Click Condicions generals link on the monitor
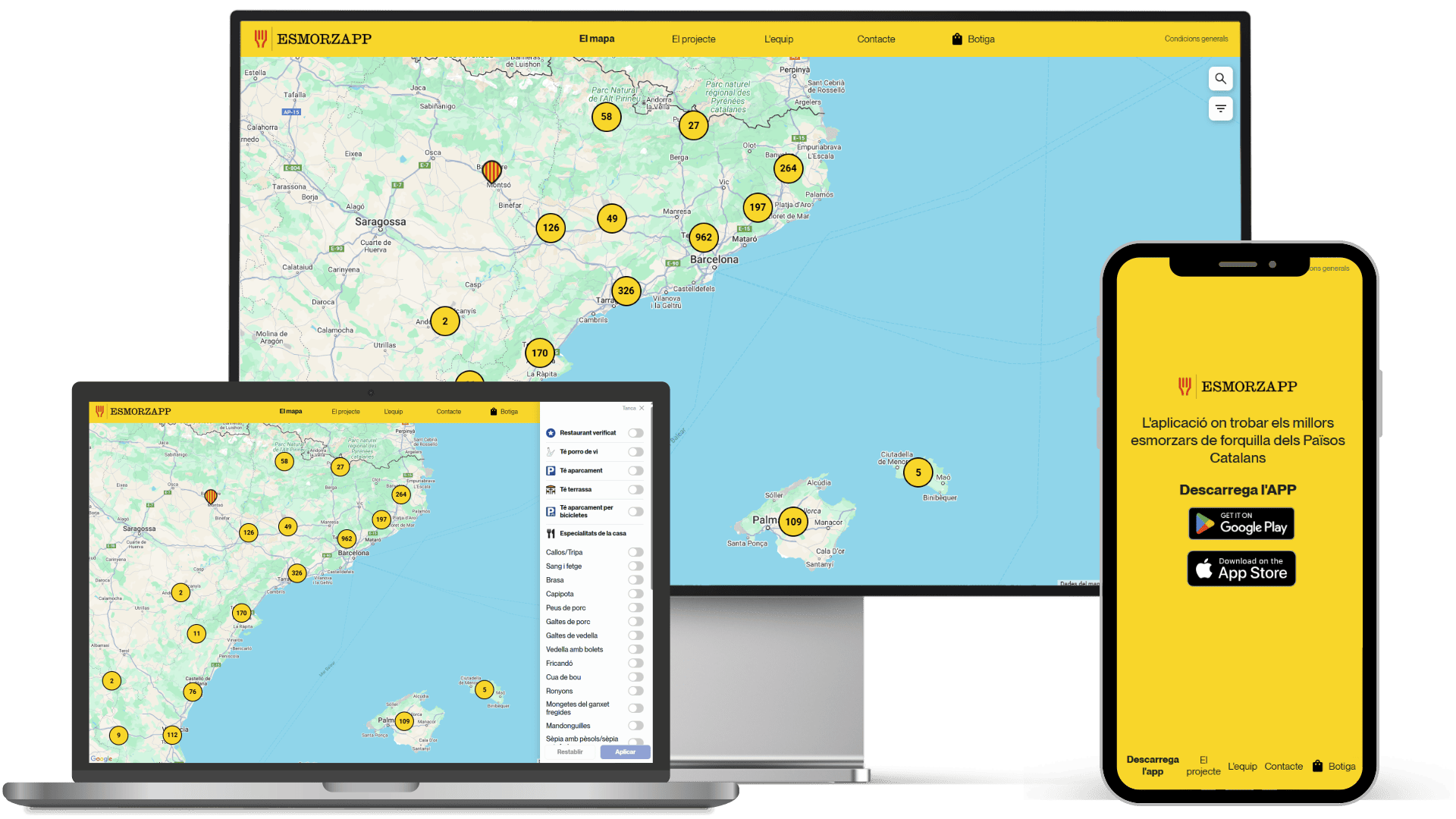 [x=1196, y=39]
